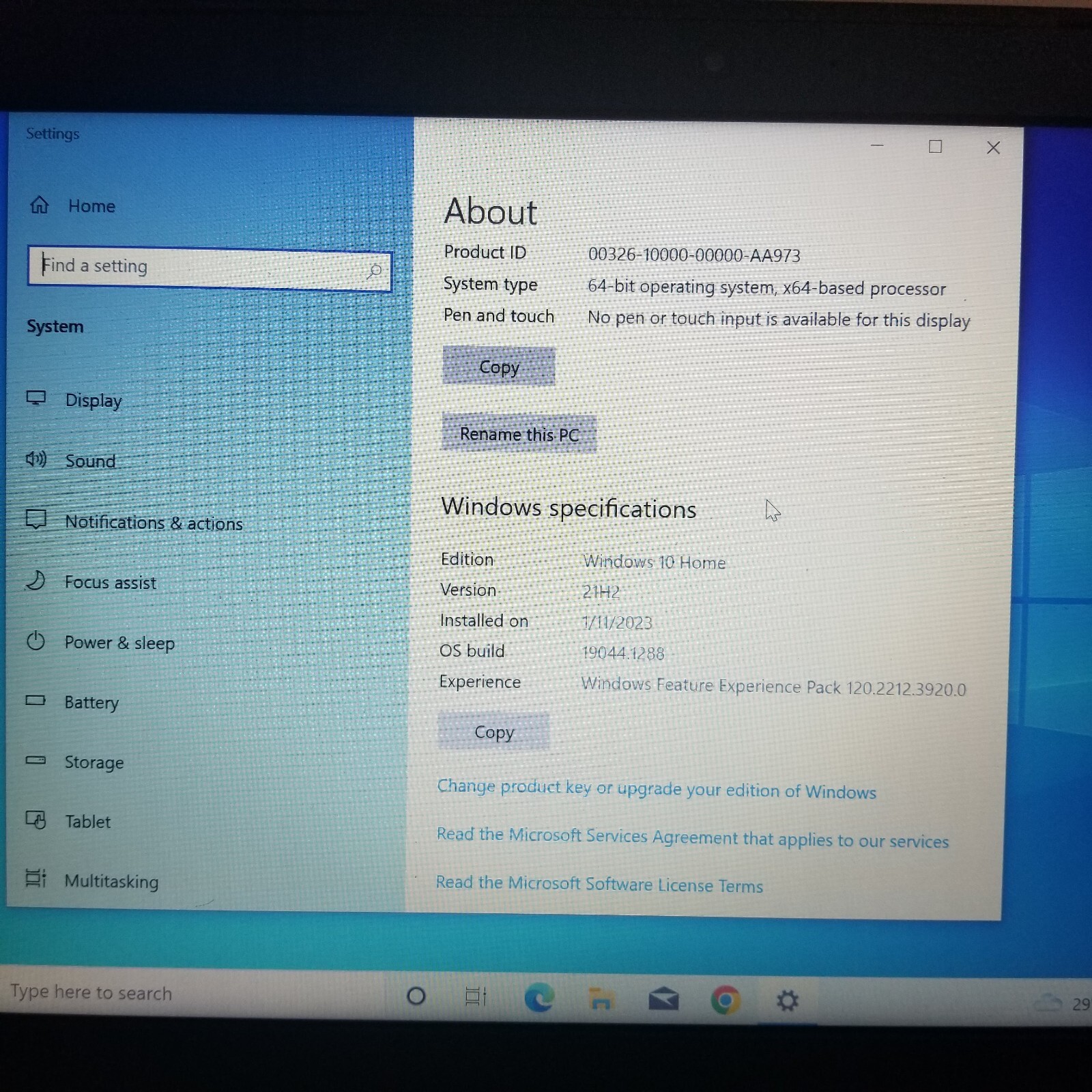Select the Tablet settings entry
This screenshot has height=1092, width=1092.
click(x=87, y=822)
